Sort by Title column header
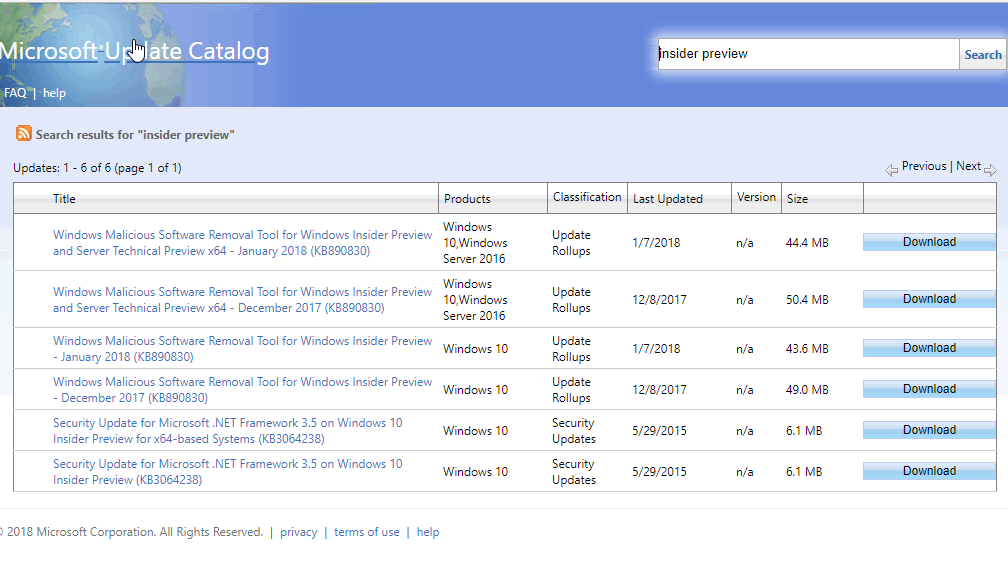Viewport: 1008px width, 583px height. pyautogui.click(x=64, y=199)
